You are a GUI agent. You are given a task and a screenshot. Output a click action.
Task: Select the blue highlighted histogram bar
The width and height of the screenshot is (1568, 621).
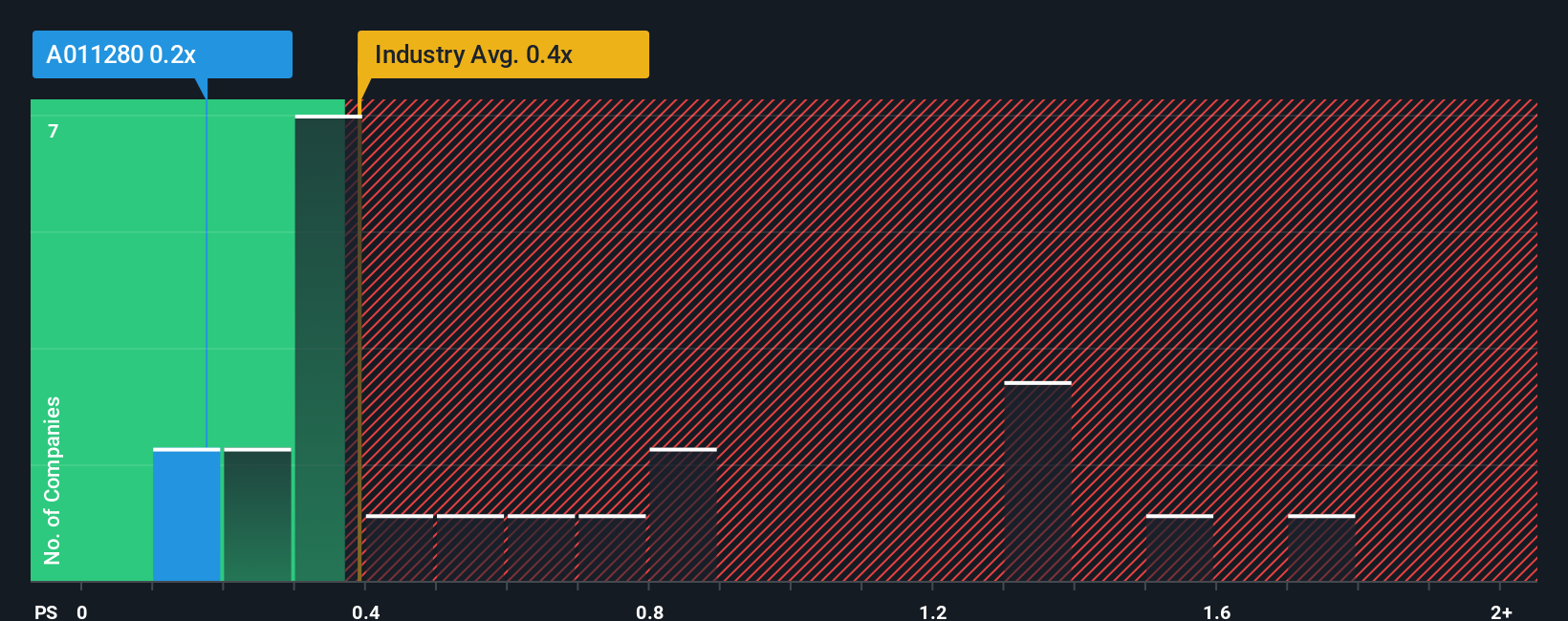tap(186, 515)
